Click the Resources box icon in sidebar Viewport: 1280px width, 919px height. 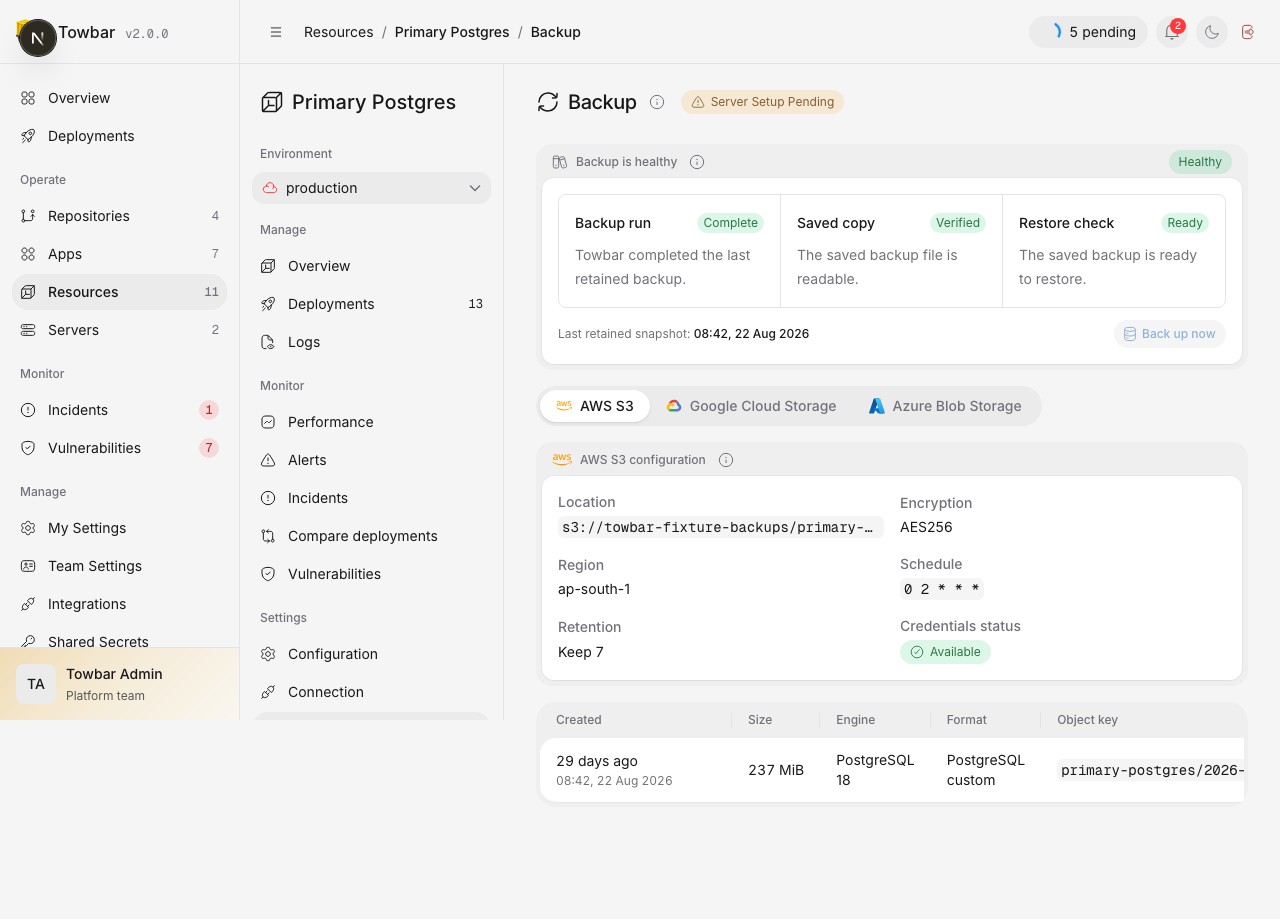(28, 292)
